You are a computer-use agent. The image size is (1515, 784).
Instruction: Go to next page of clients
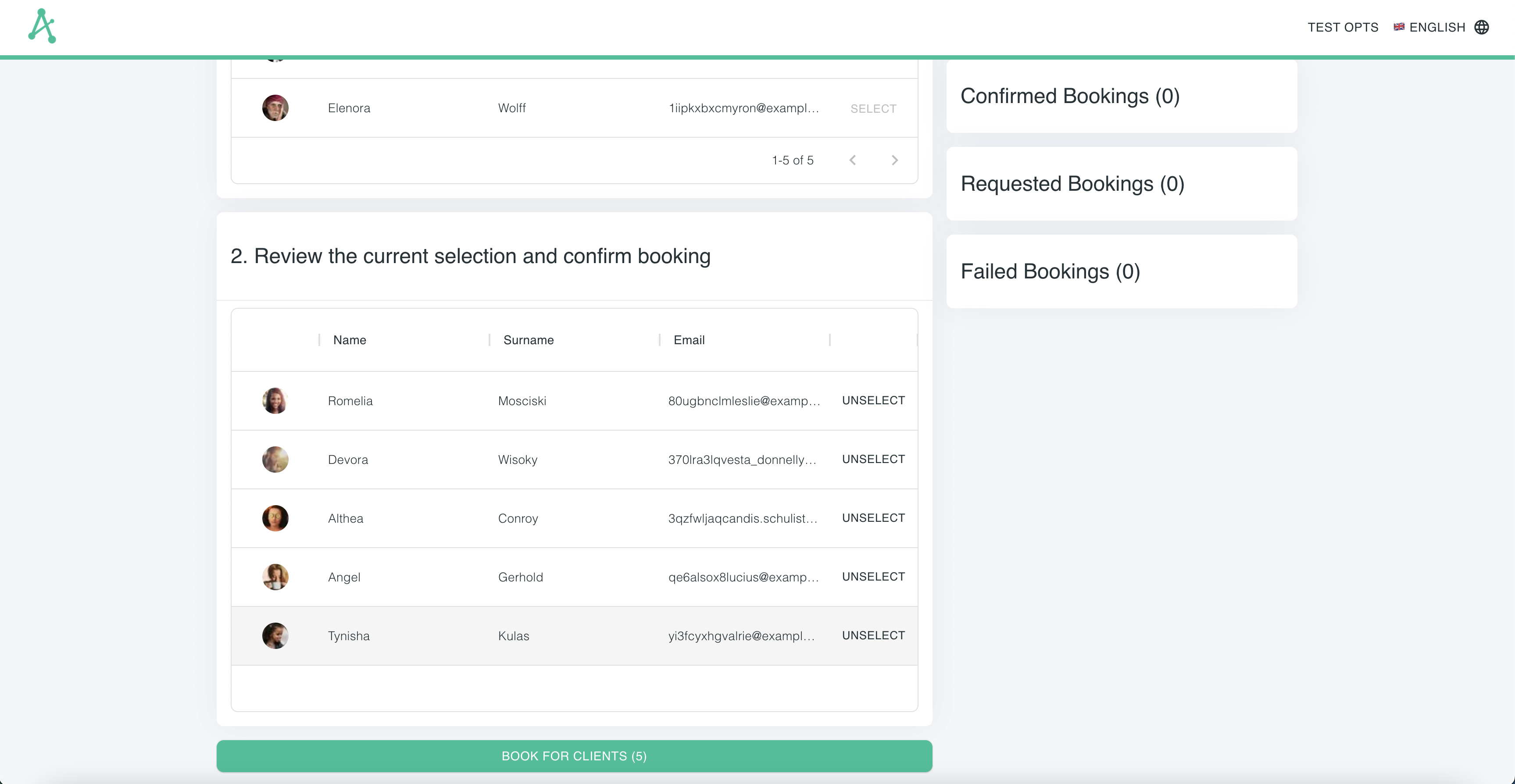pos(894,160)
